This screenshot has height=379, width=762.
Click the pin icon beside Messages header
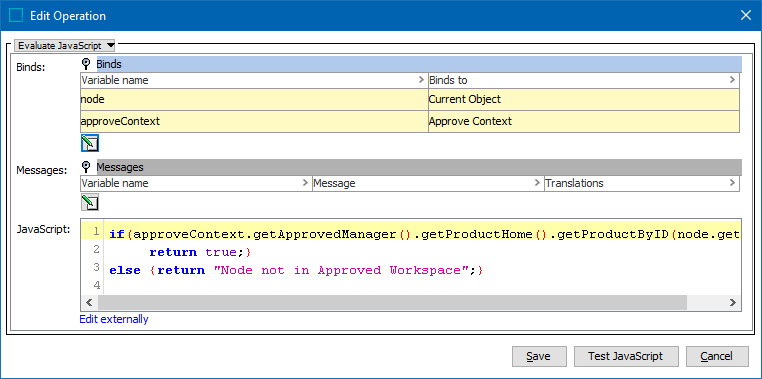pos(87,167)
